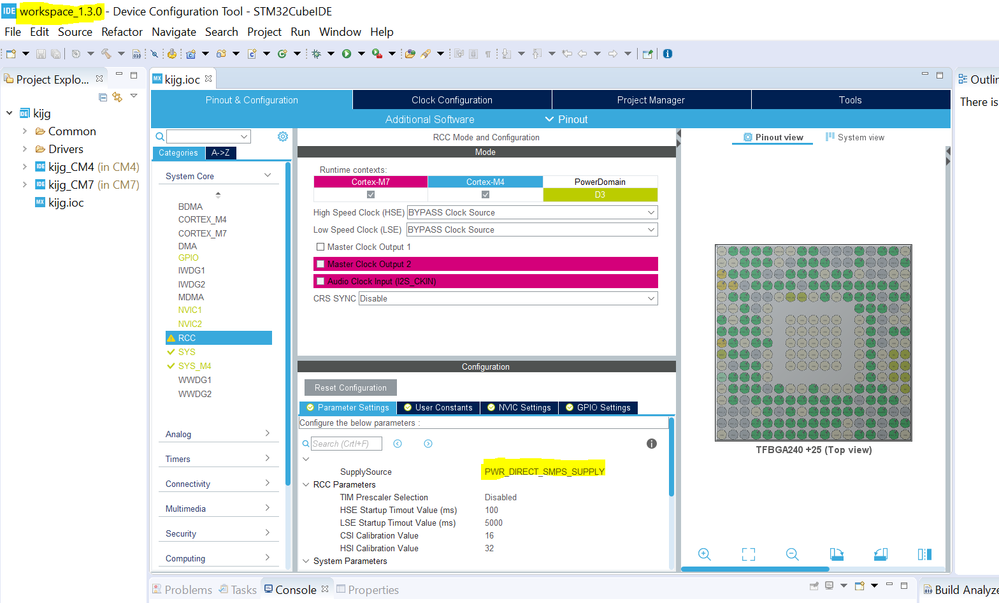Click the pin console icon
999x603 pixels.
814,585
